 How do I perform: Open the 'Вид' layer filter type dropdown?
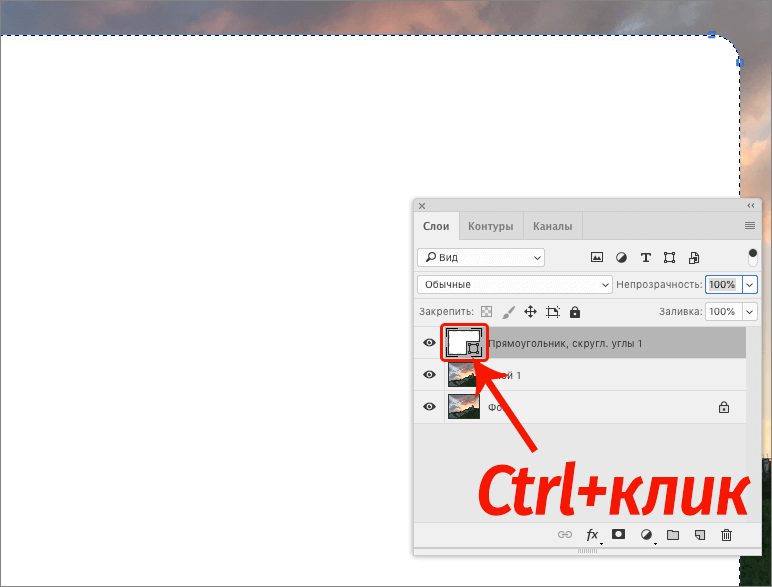point(481,257)
